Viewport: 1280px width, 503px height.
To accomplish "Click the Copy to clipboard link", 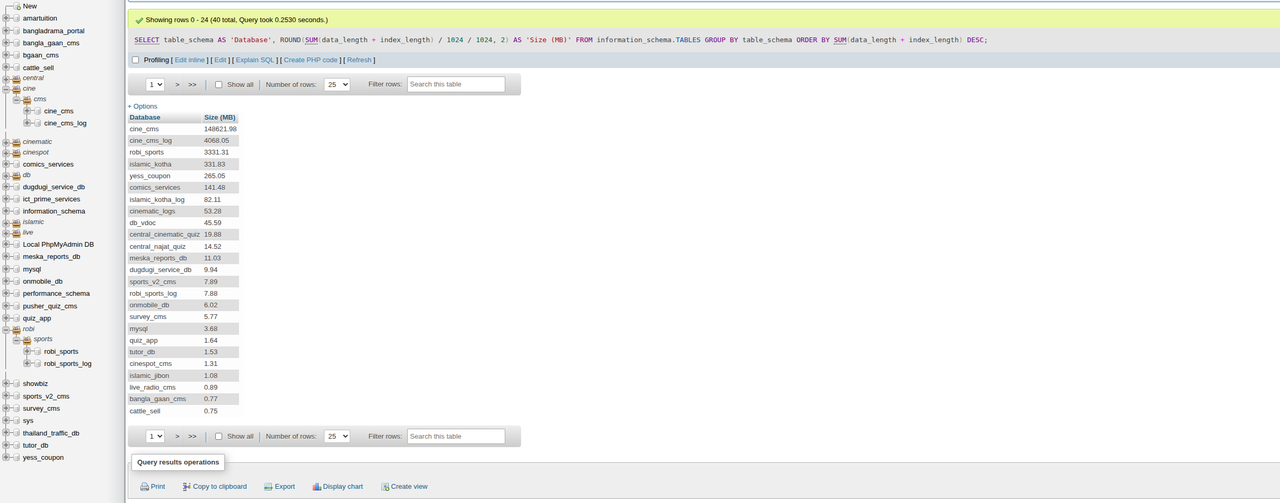I will pyautogui.click(x=220, y=487).
